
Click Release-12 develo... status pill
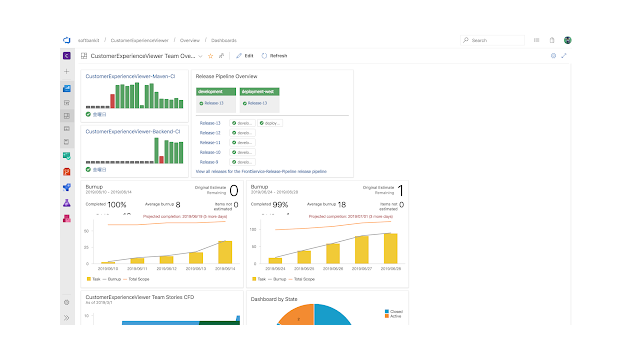(242, 133)
